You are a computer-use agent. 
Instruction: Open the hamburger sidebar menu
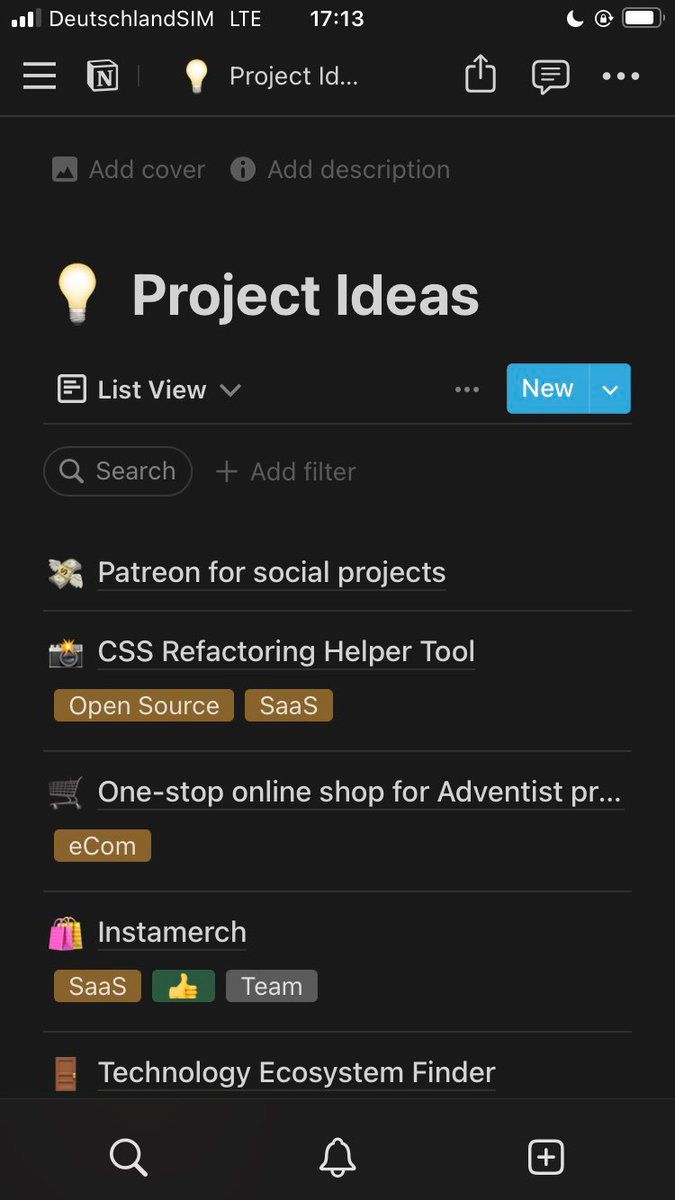(40, 76)
